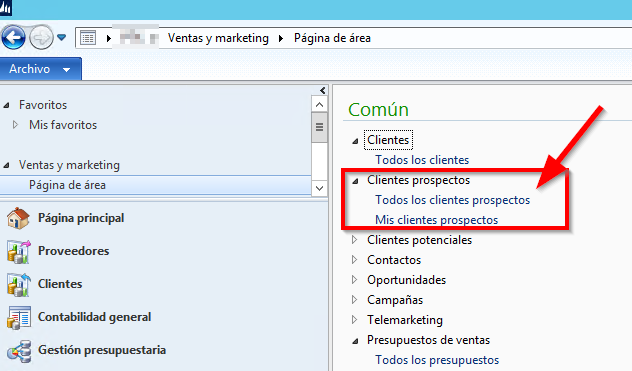Click Ventas y marketing in breadcrumb
Image resolution: width=632 pixels, height=371 pixels.
(218, 38)
